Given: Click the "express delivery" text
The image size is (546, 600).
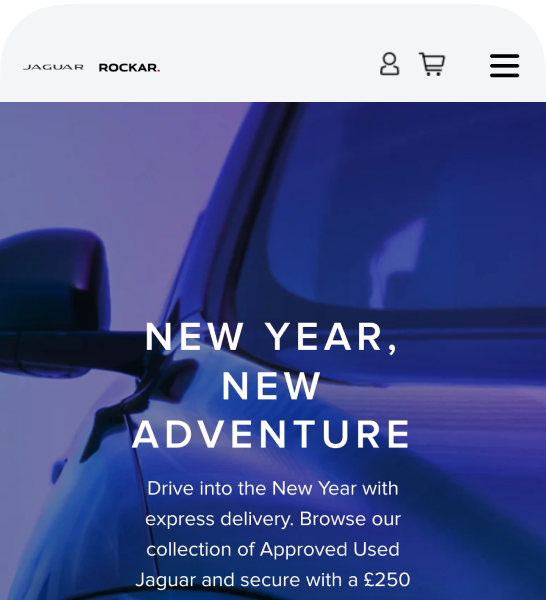Looking at the screenshot, I should [219, 519].
